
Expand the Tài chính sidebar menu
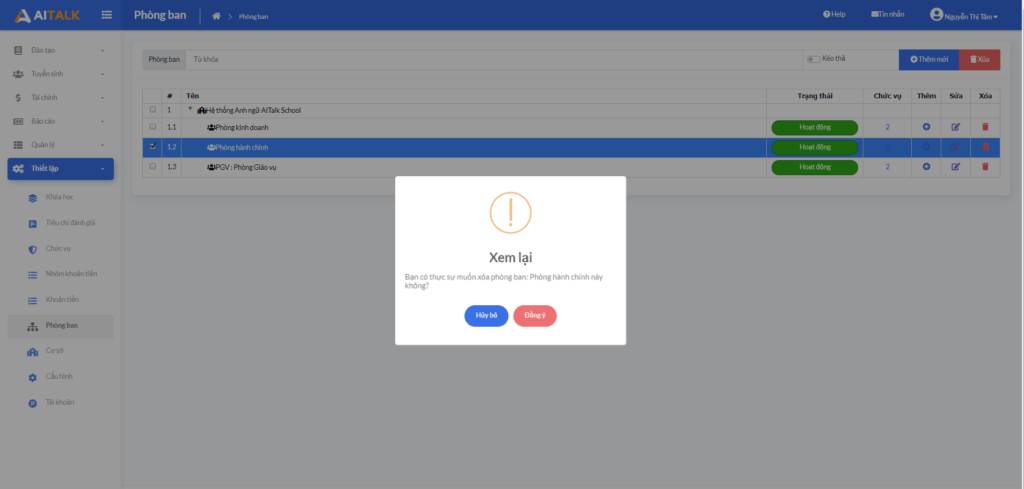[60, 97]
